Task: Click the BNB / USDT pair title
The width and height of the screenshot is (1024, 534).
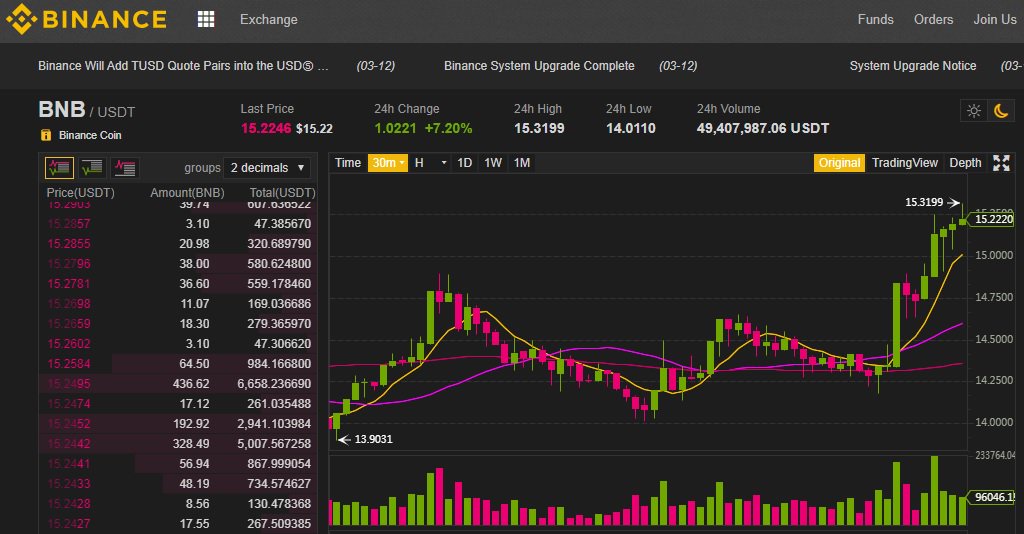Action: (x=86, y=110)
